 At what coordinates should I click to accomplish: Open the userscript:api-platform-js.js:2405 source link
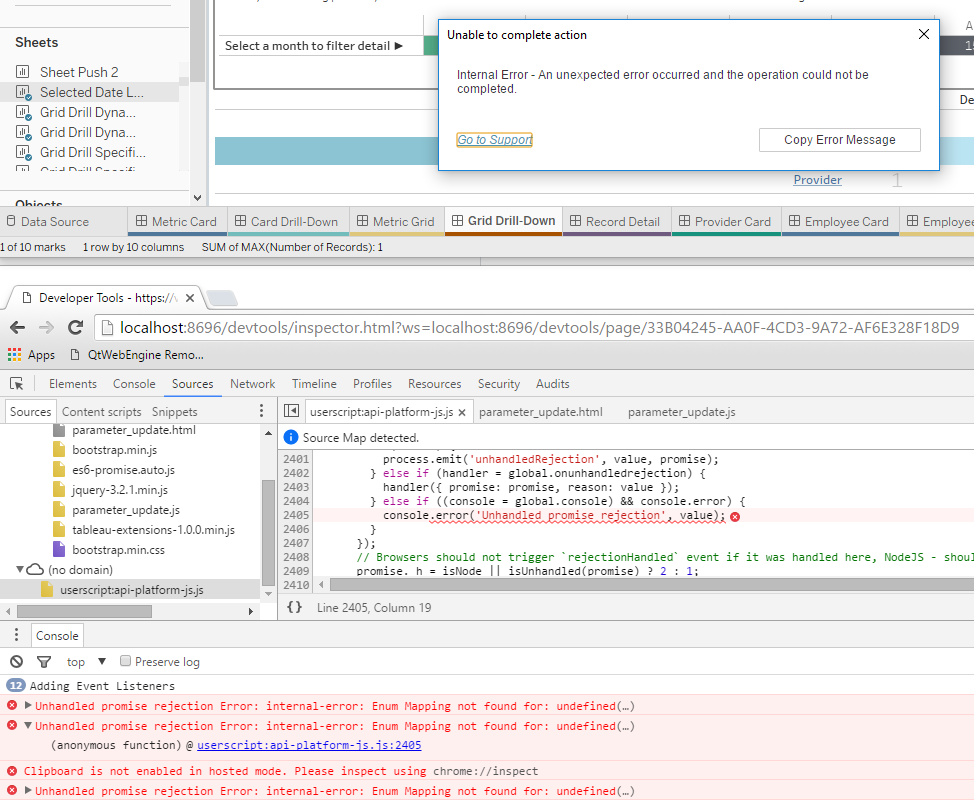pos(309,745)
